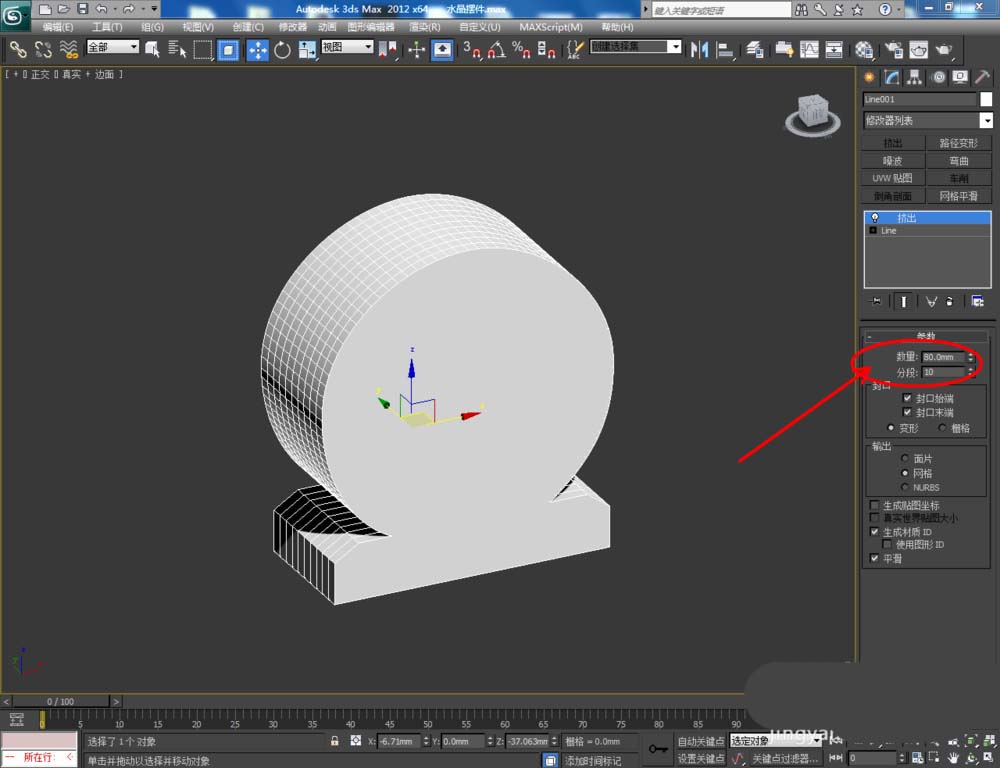Click the Mirror tool icon

pos(699,50)
